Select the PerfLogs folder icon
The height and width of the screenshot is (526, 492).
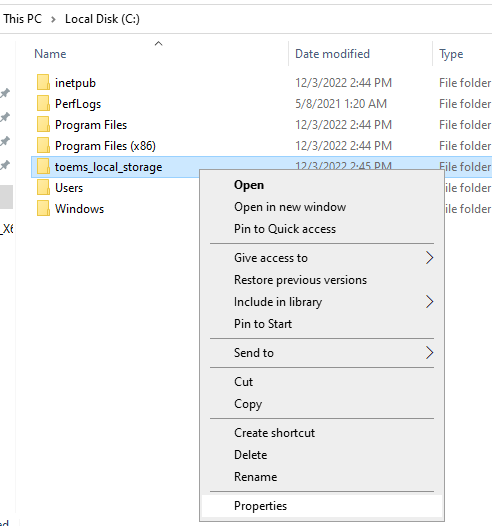click(x=43, y=104)
